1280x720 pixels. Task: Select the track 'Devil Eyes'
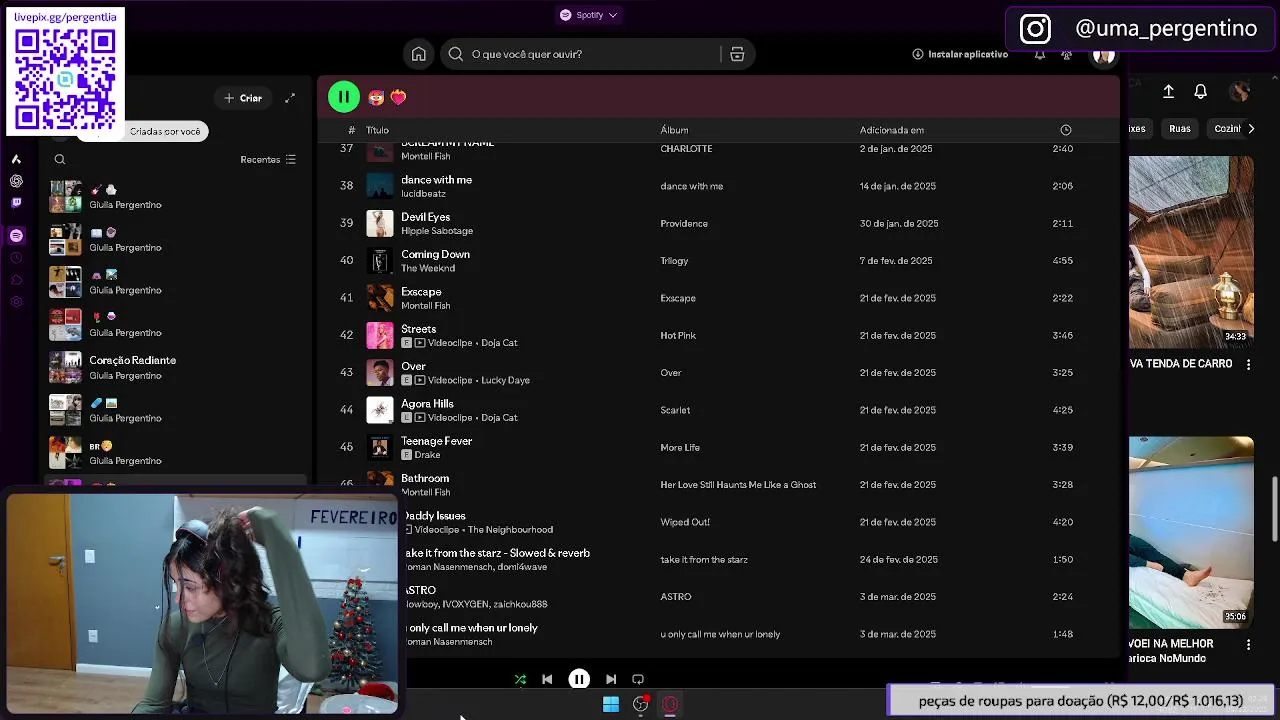click(426, 217)
